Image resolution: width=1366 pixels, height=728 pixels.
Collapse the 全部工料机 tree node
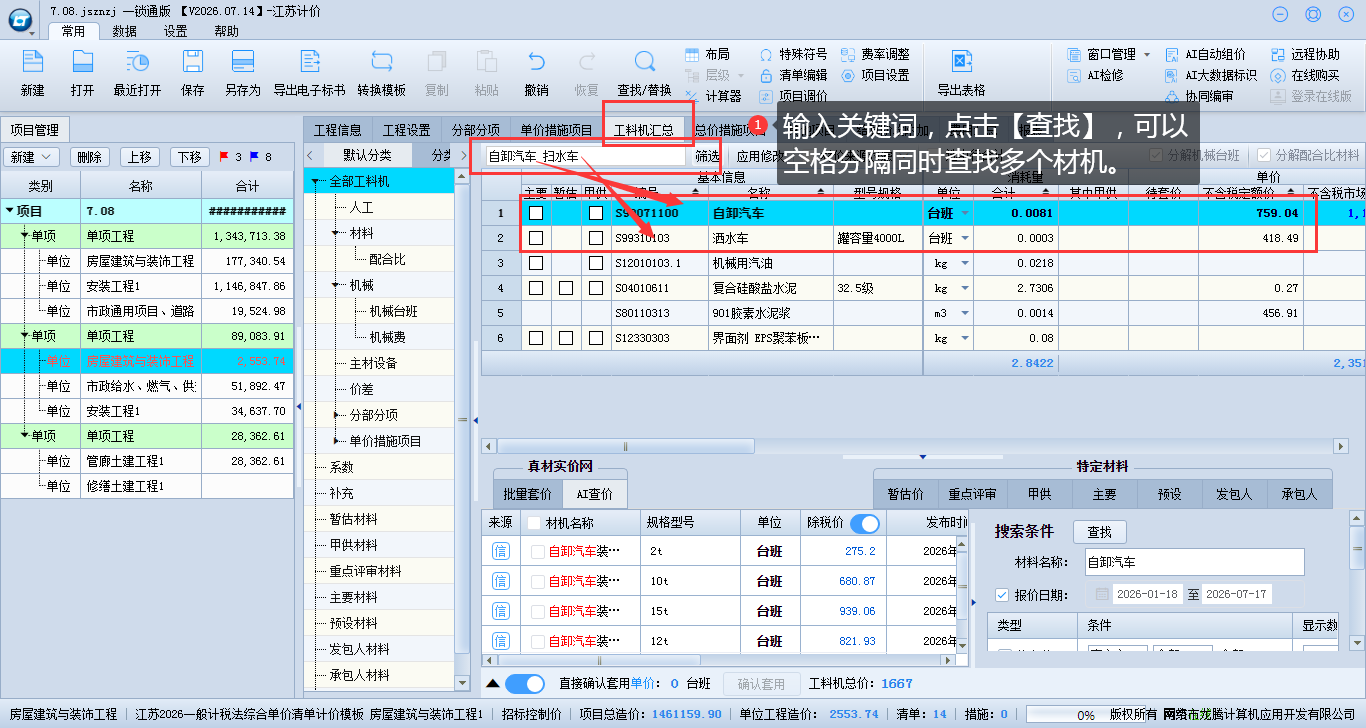[316, 181]
